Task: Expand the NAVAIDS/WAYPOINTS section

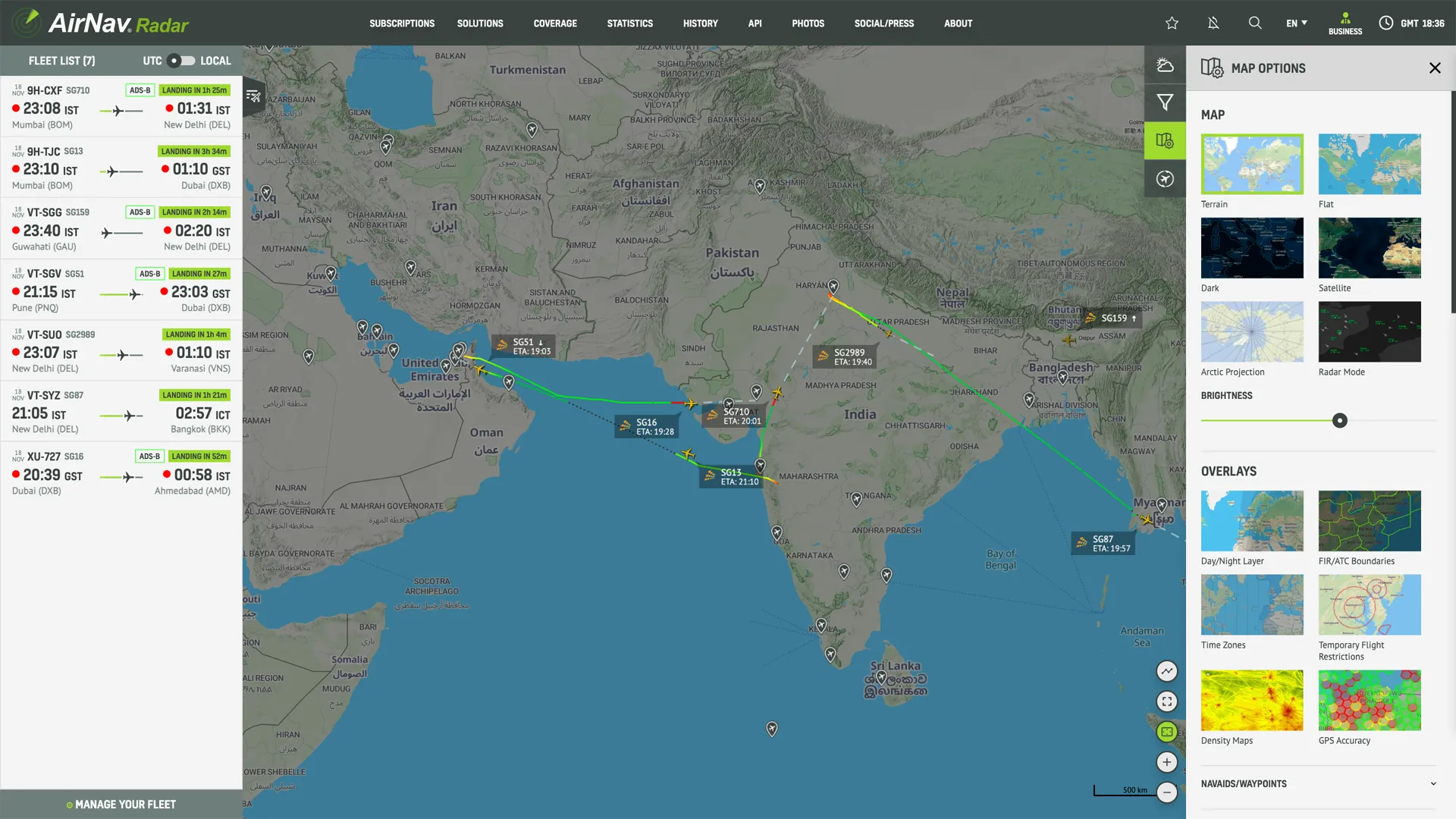Action: click(x=1432, y=783)
